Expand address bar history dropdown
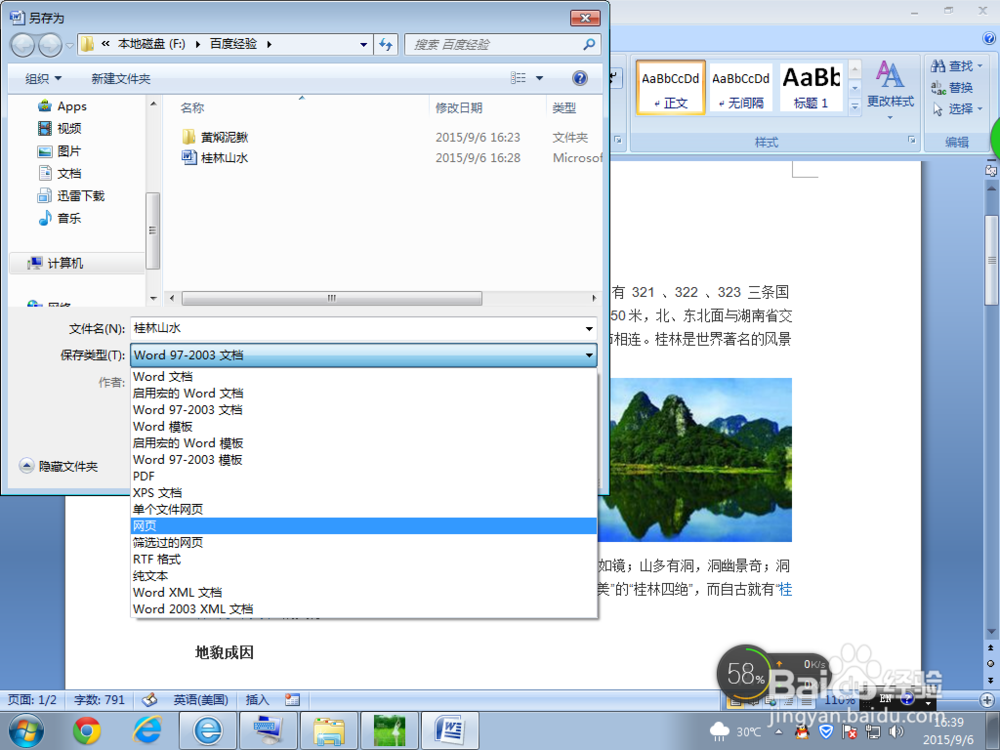This screenshot has height=750, width=1000. (x=364, y=45)
